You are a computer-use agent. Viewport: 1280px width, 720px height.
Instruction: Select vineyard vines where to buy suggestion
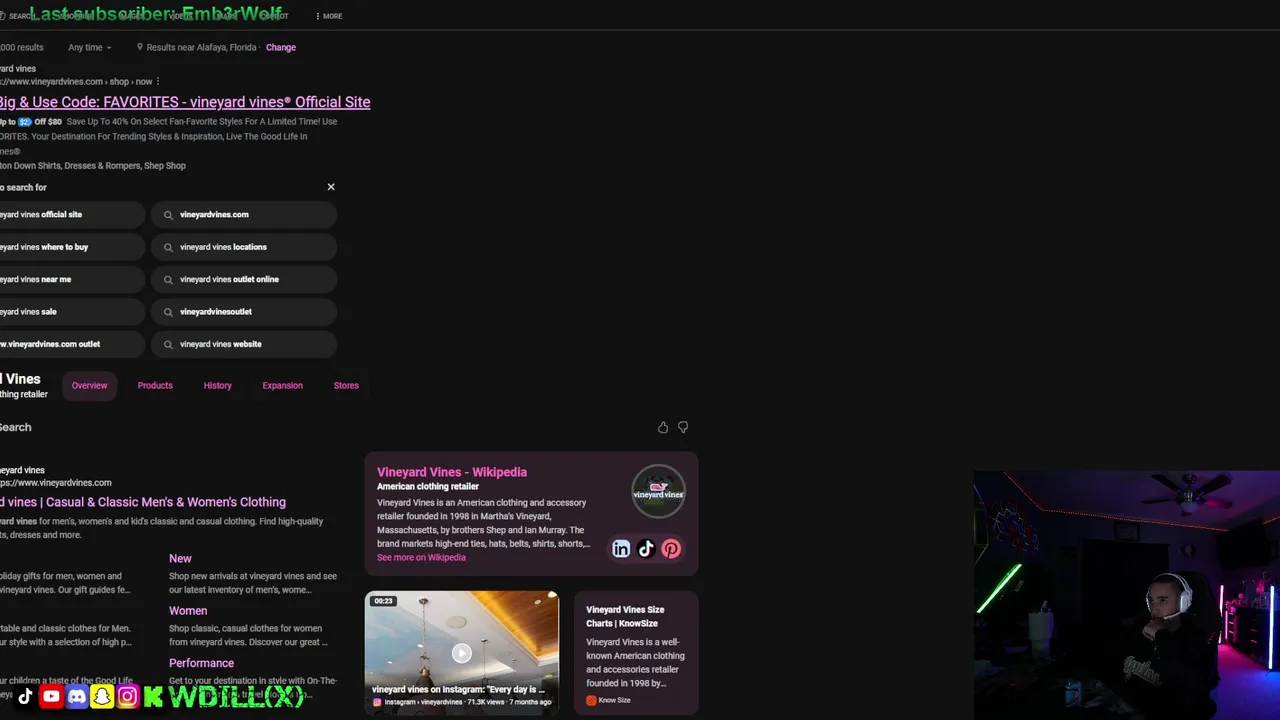(70, 247)
